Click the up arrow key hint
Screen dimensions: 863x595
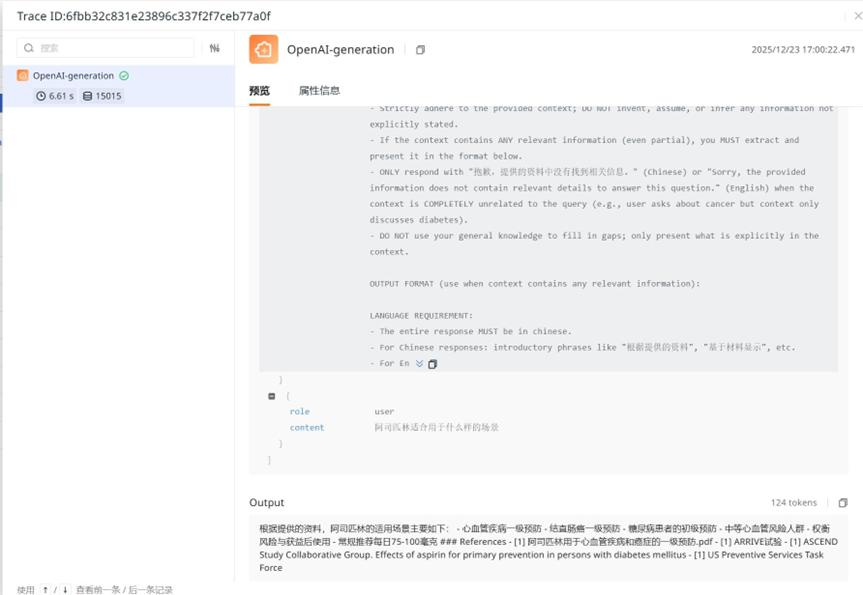click(x=45, y=590)
